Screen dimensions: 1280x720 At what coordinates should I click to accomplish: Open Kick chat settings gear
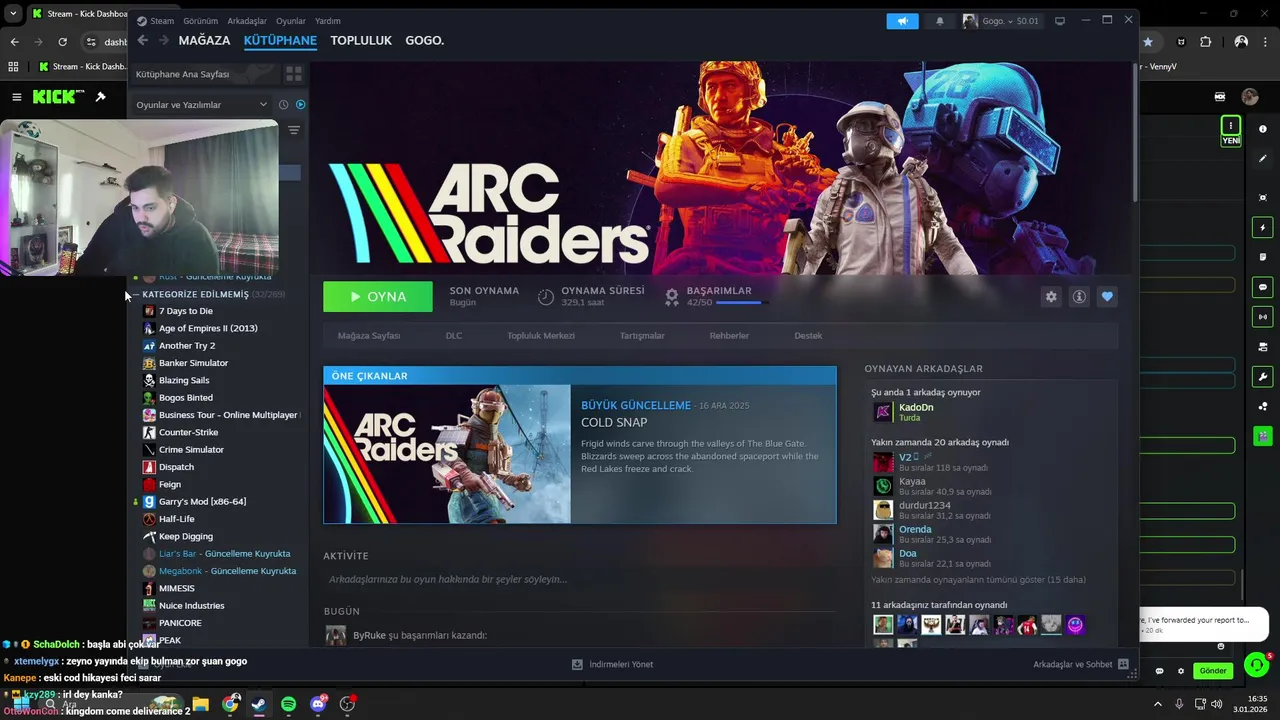(x=1181, y=671)
